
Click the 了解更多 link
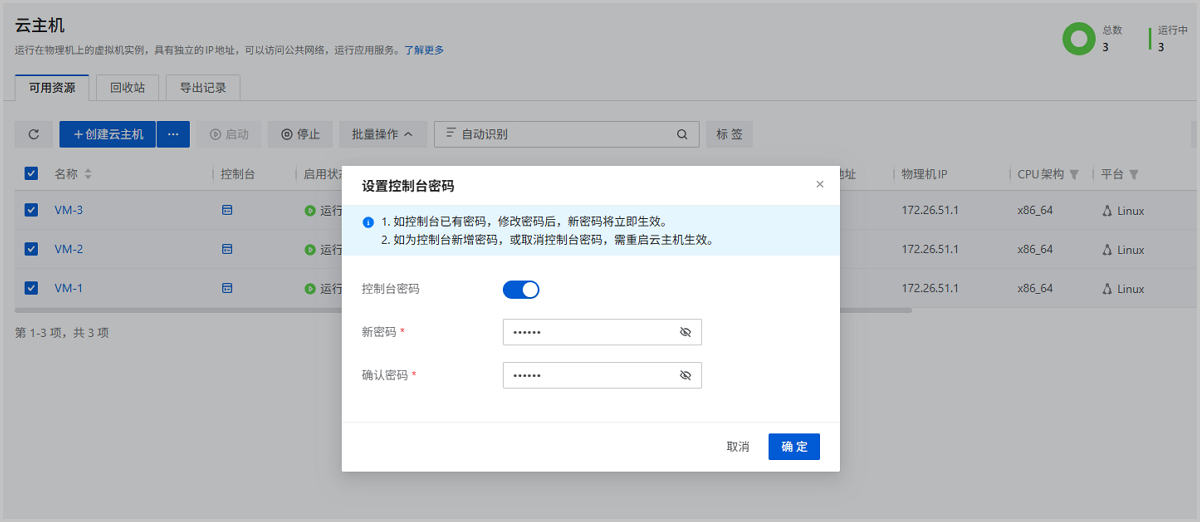click(x=424, y=50)
